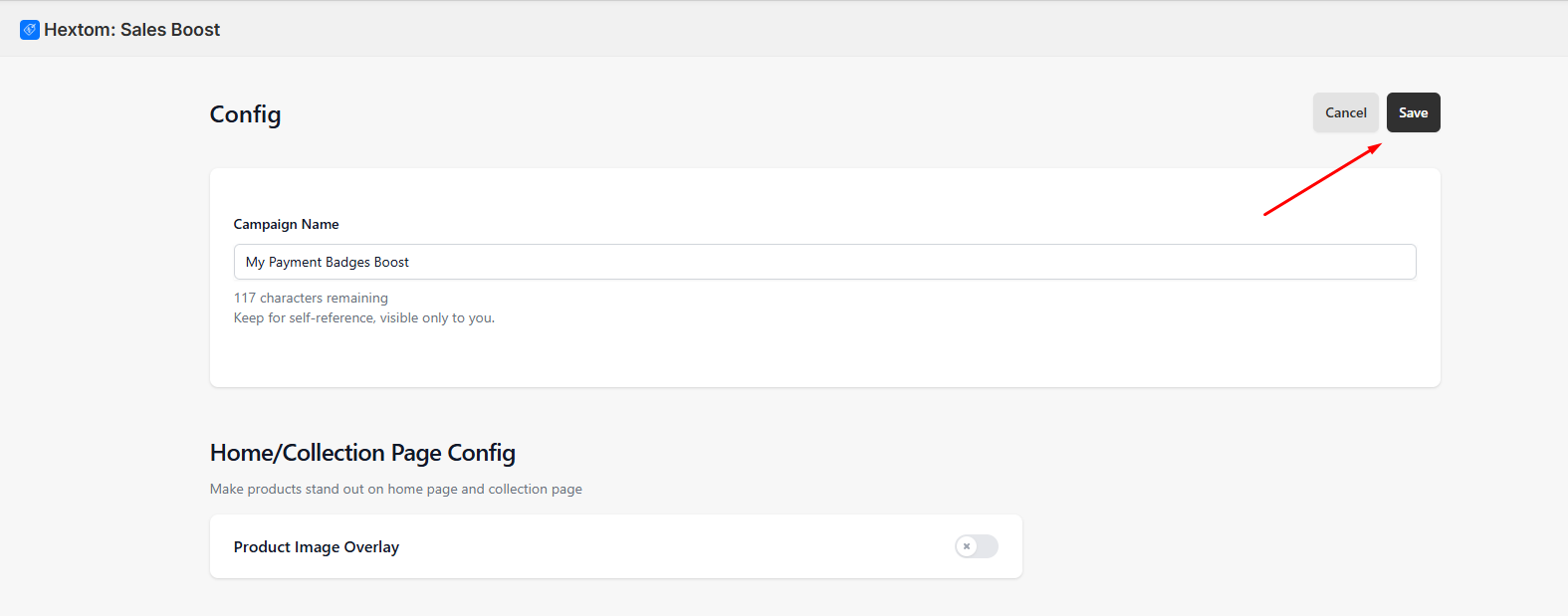
Task: Focus the Campaign Name text field
Action: (824, 262)
